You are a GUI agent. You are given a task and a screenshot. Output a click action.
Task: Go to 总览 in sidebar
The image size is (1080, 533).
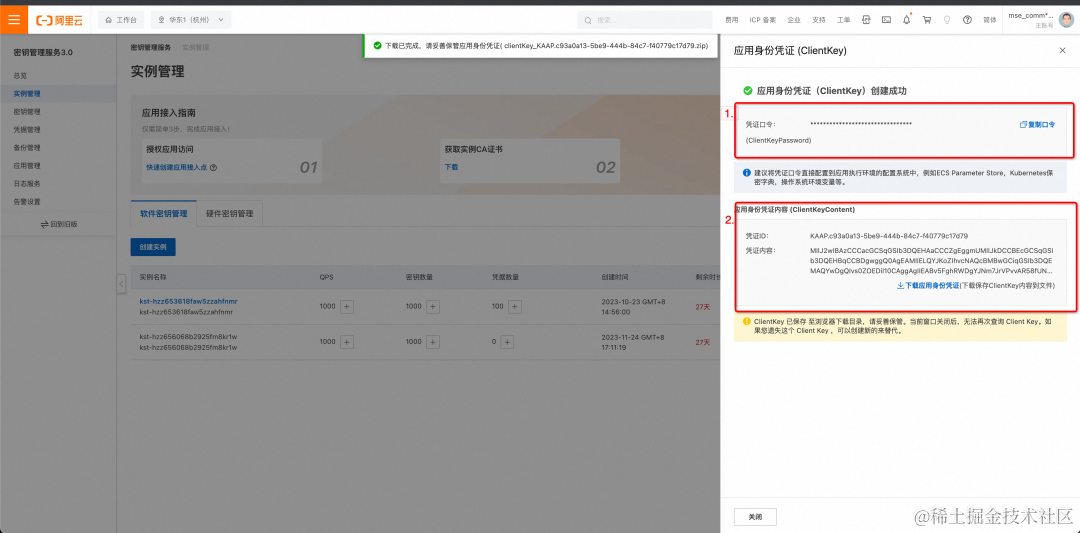tap(21, 74)
